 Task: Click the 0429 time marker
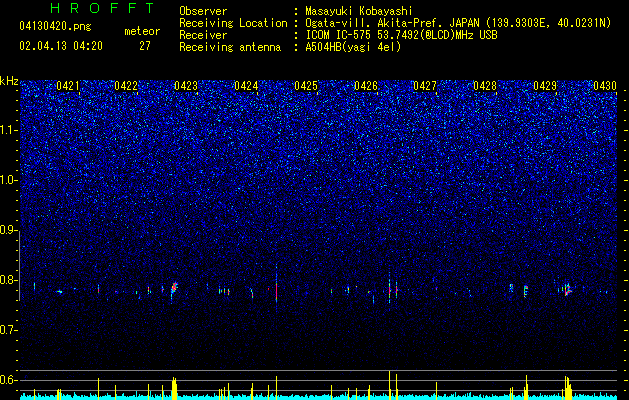[x=545, y=85]
